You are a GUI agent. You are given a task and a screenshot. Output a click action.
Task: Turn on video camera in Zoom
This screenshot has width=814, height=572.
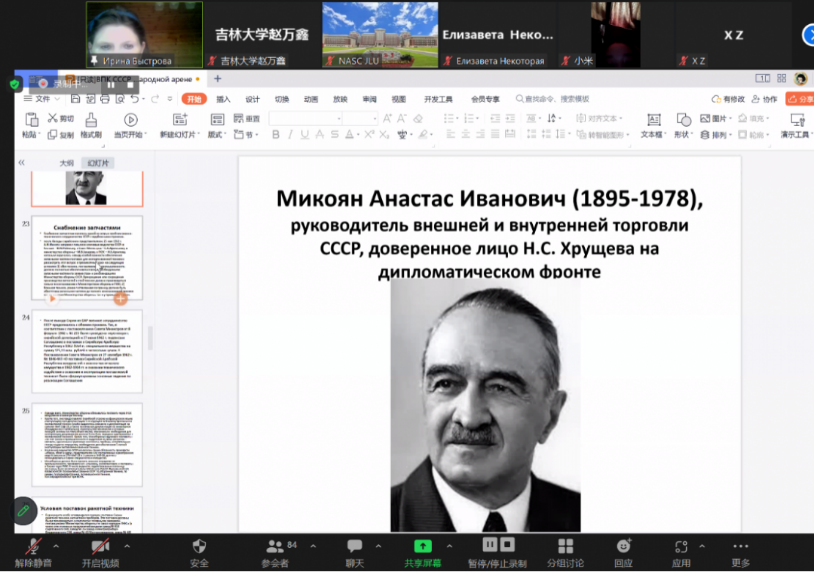(100, 547)
